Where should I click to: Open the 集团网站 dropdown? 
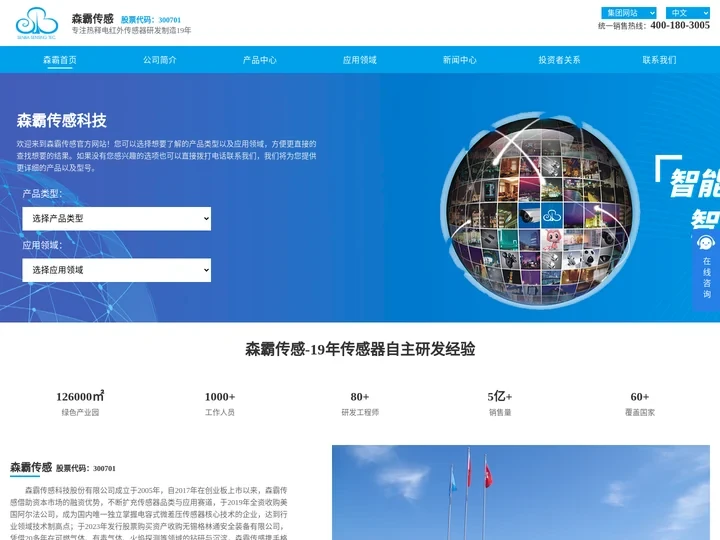coord(629,13)
